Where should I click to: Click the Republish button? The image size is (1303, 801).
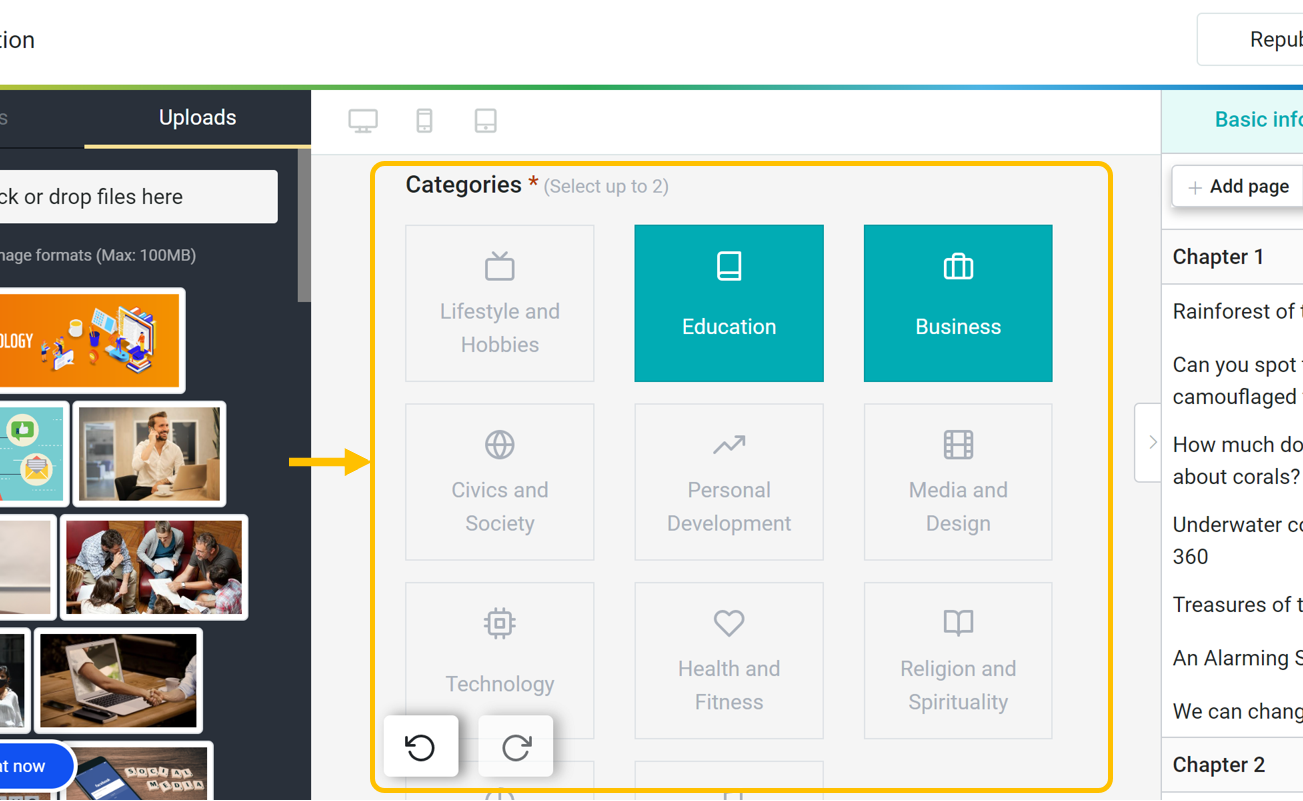click(x=1251, y=40)
